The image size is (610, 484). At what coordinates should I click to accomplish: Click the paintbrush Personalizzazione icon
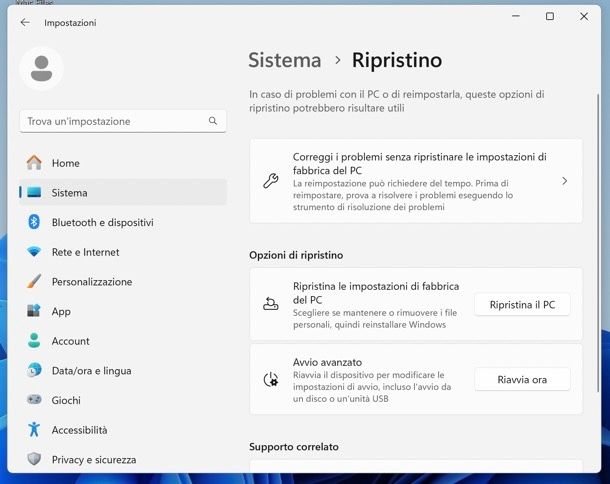click(34, 281)
